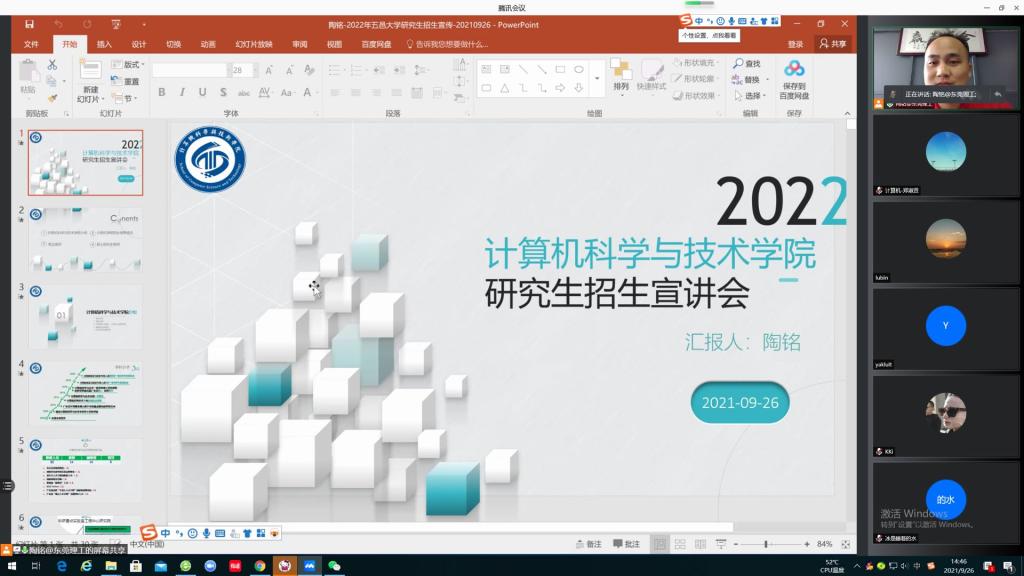Click the Find magnifier icon
The image size is (1024, 576).
[739, 64]
